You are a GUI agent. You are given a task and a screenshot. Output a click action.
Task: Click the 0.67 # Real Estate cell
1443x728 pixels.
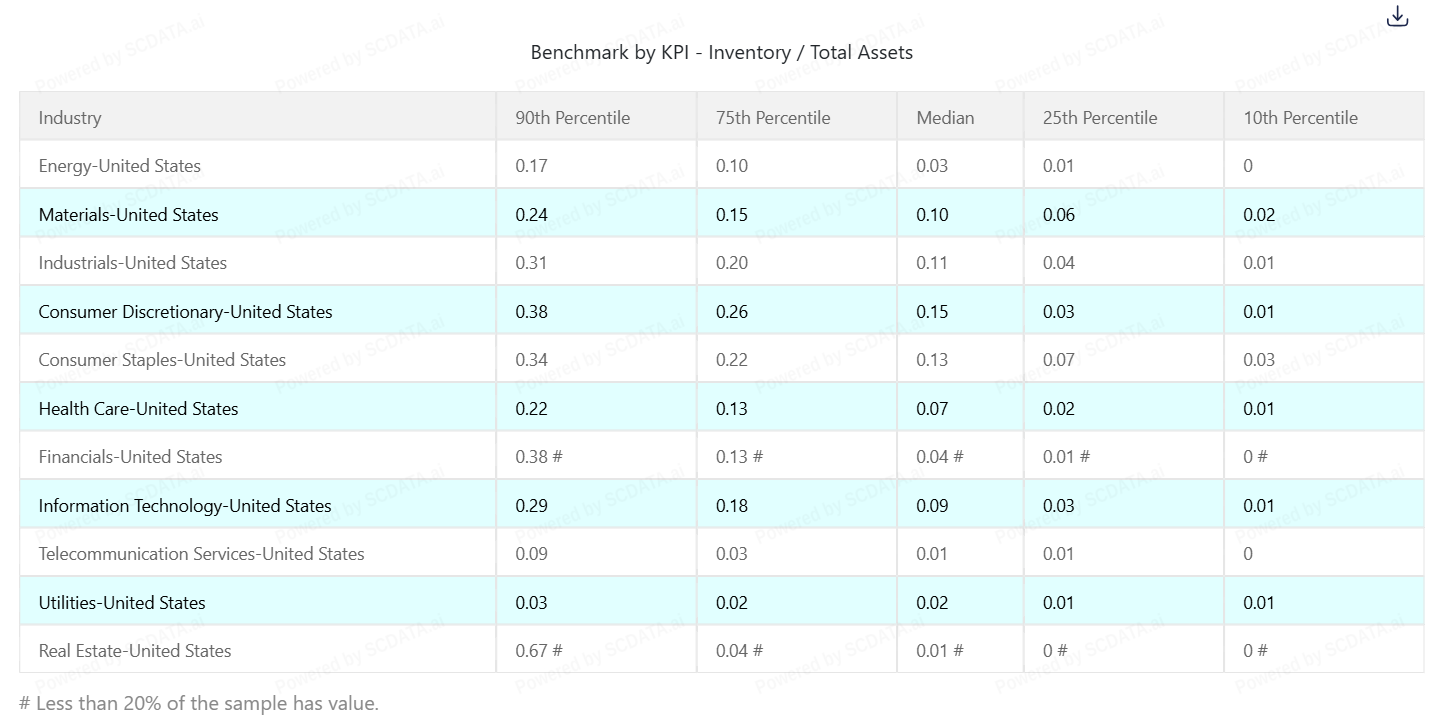click(538, 651)
